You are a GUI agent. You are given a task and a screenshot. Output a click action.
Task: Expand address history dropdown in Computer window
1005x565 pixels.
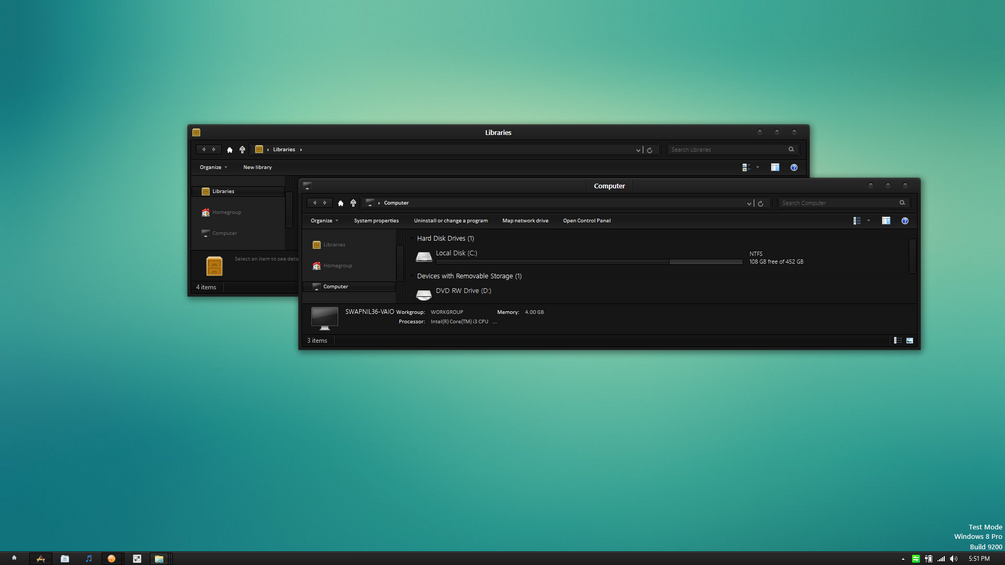749,204
